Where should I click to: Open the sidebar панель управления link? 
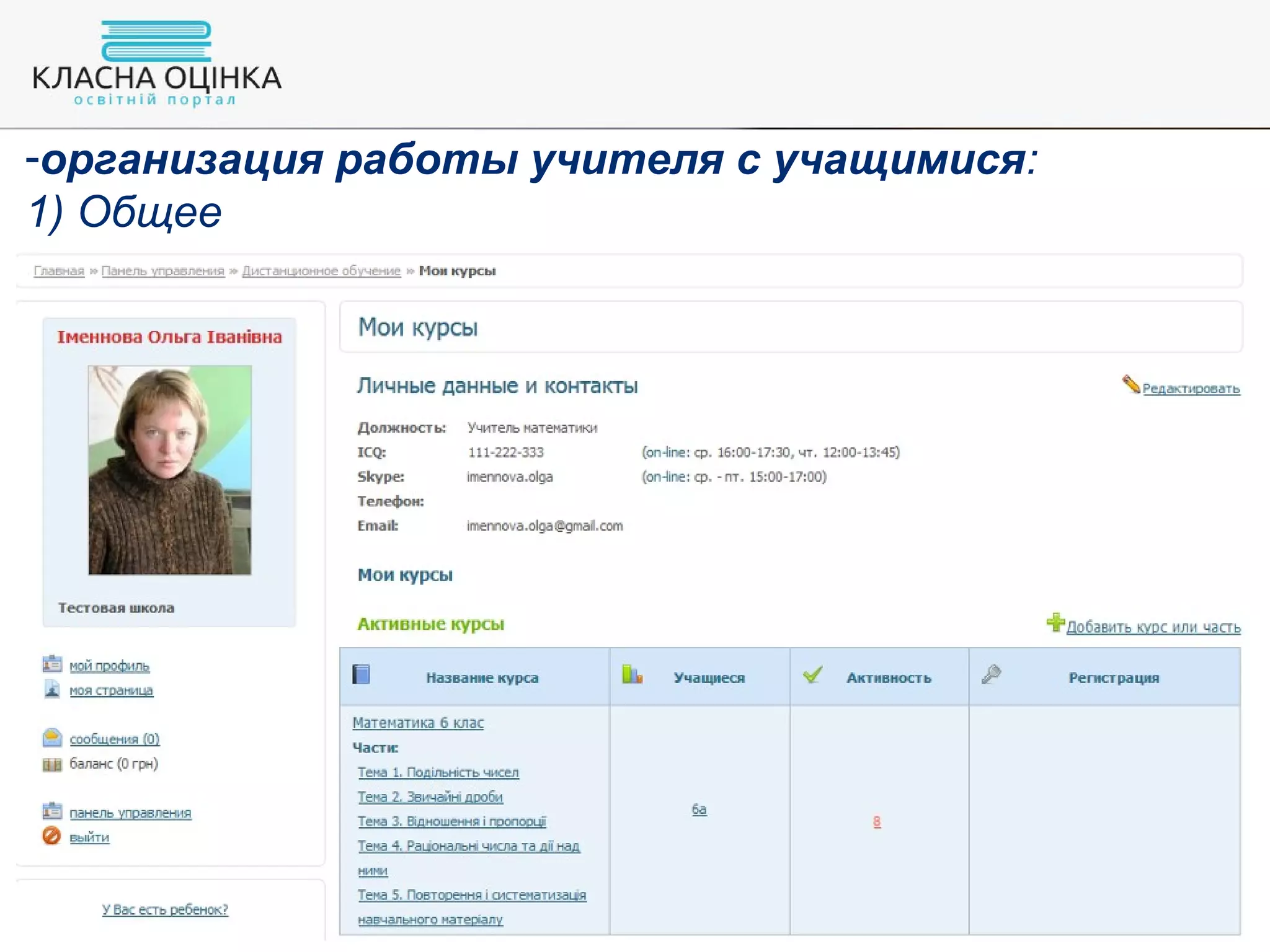[130, 813]
